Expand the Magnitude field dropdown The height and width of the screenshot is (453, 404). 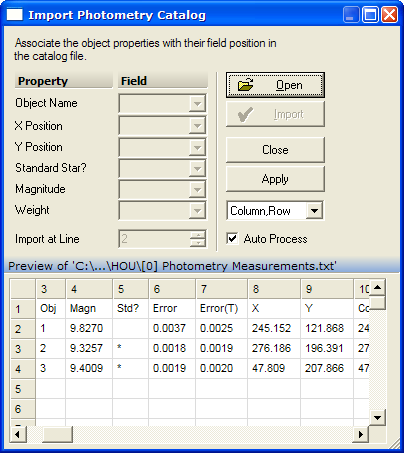(197, 190)
